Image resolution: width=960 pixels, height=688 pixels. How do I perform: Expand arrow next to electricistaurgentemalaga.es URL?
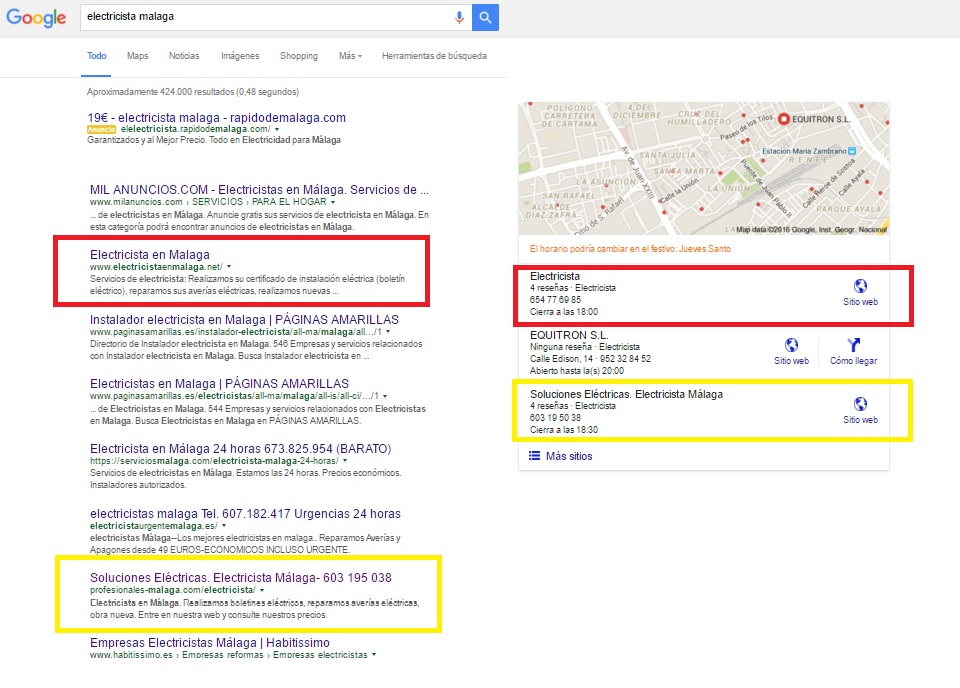tap(224, 526)
